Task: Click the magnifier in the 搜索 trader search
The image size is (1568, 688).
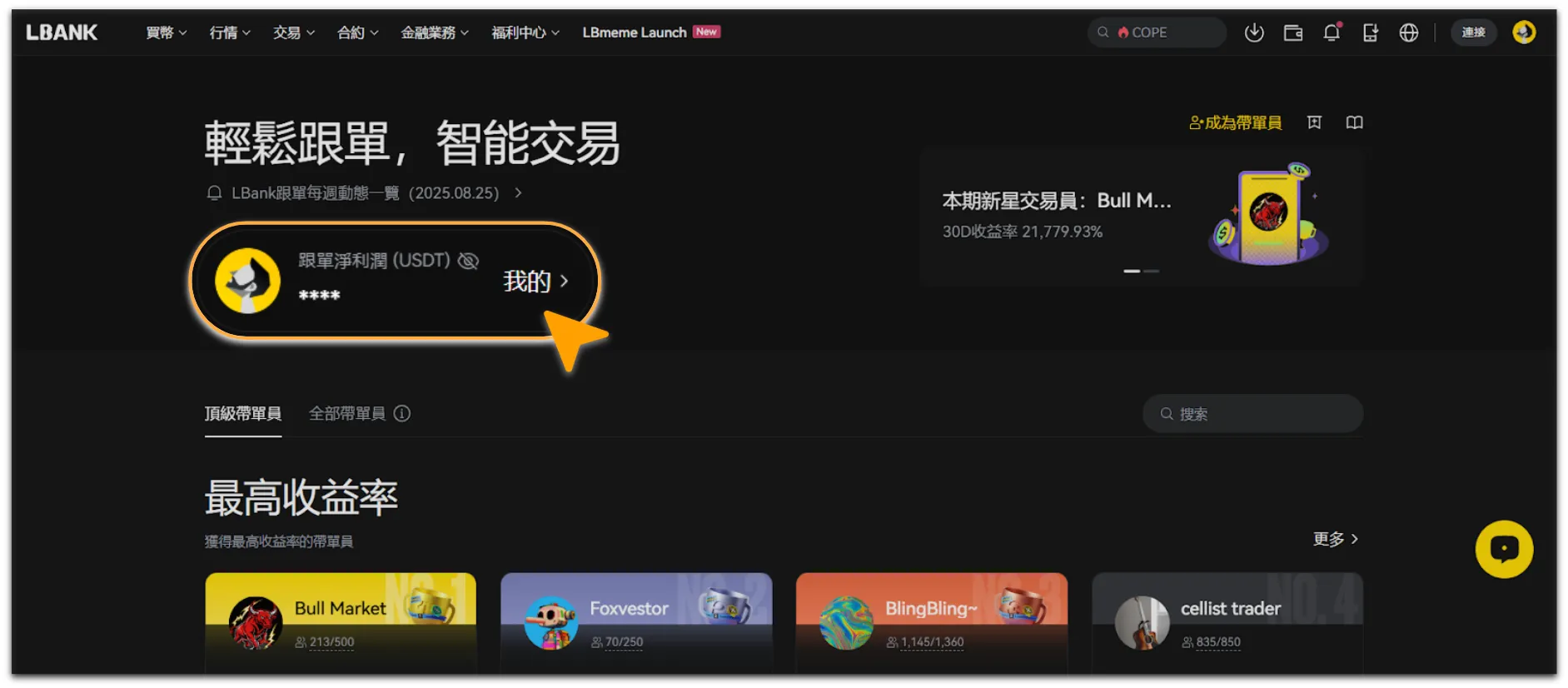Action: coord(1167,414)
